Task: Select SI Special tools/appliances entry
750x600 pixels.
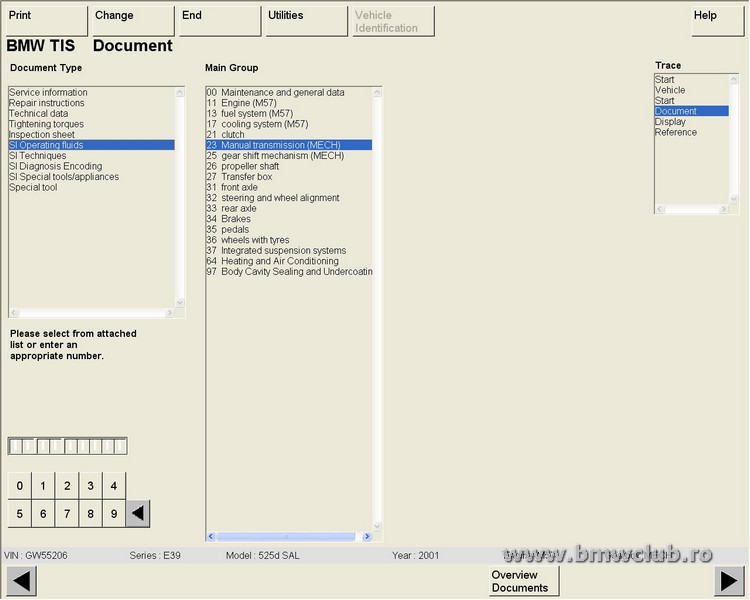Action: point(91,177)
